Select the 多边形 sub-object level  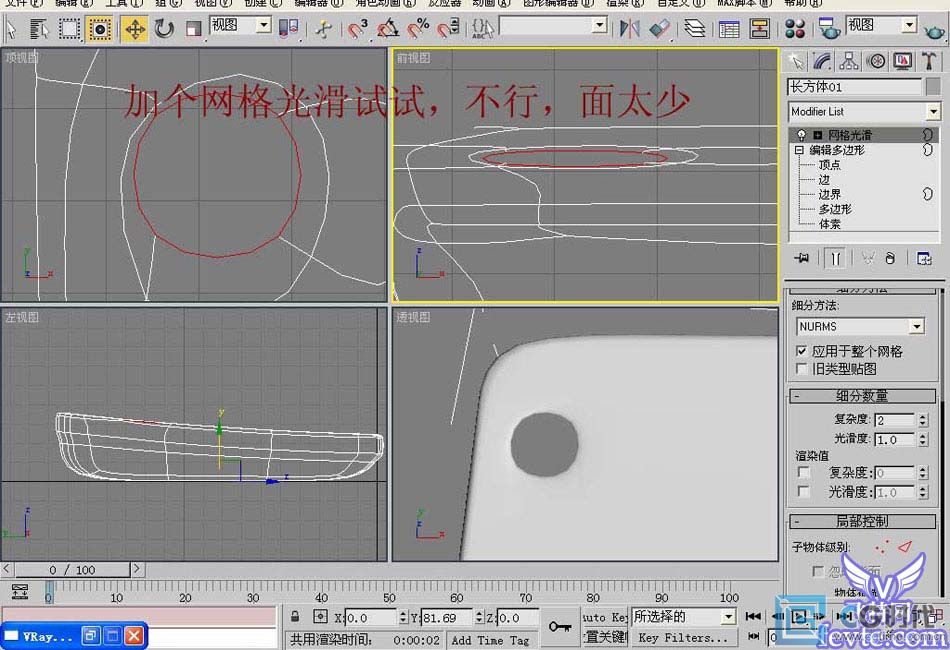tap(835, 209)
